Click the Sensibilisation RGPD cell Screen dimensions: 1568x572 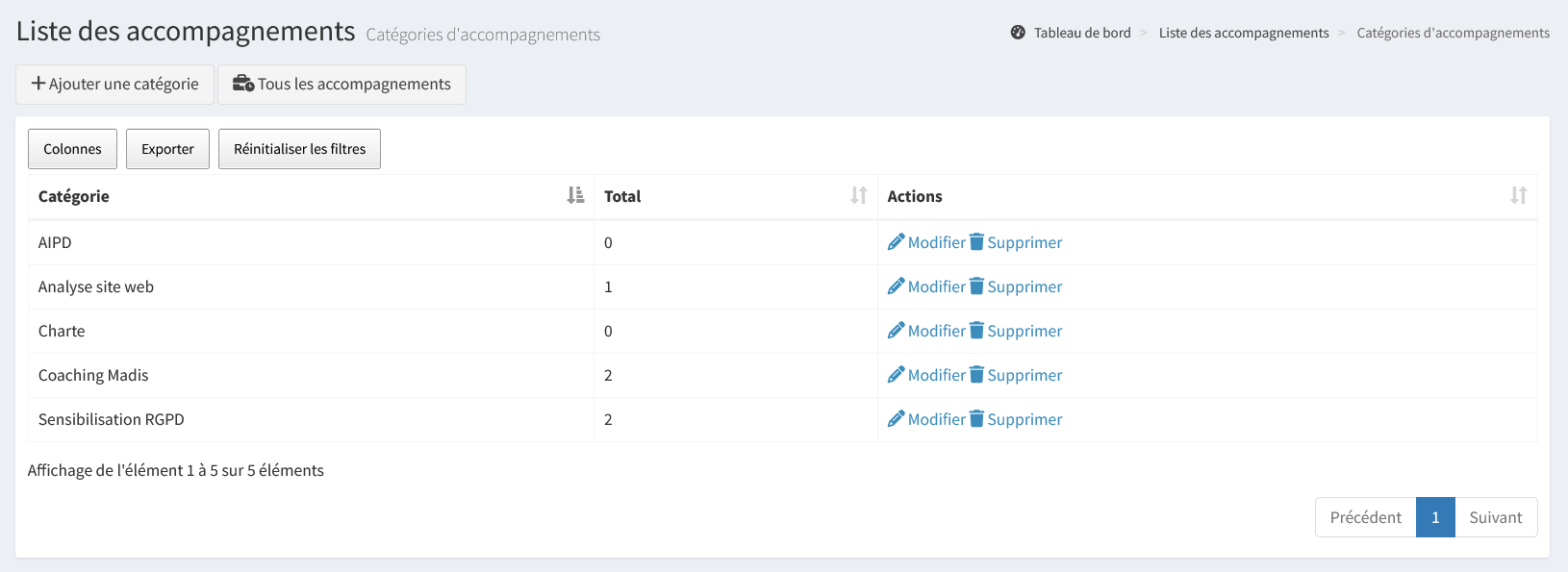311,419
